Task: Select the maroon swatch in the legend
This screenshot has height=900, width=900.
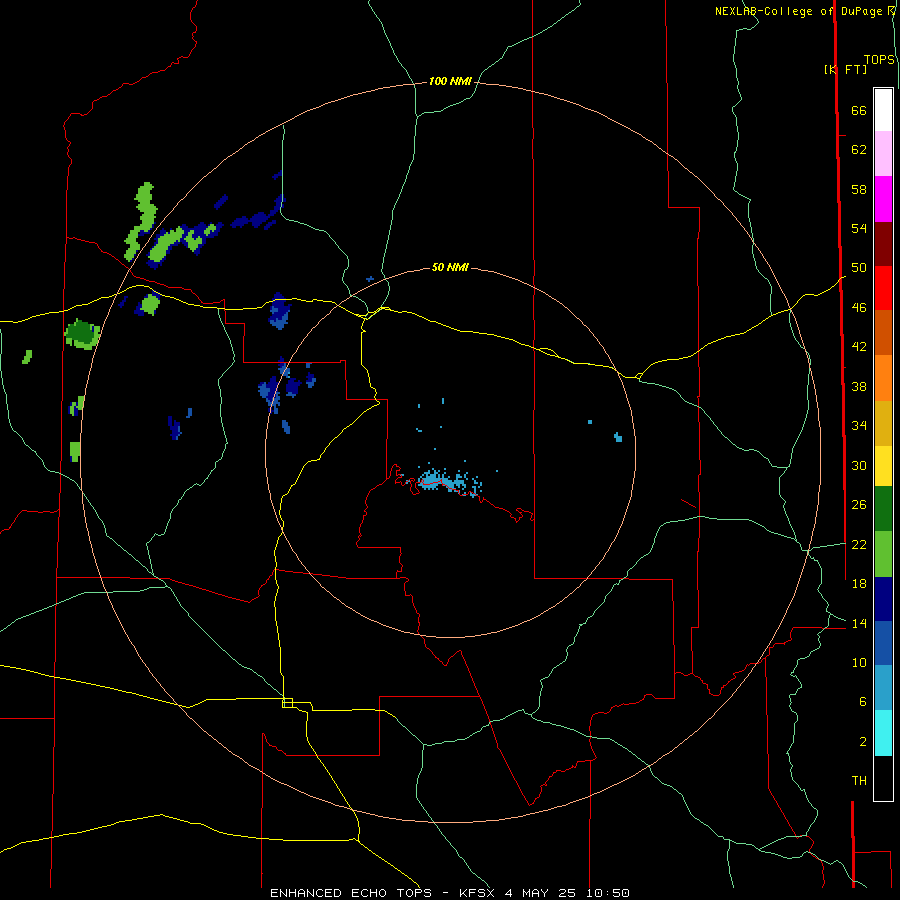Action: pyautogui.click(x=883, y=244)
